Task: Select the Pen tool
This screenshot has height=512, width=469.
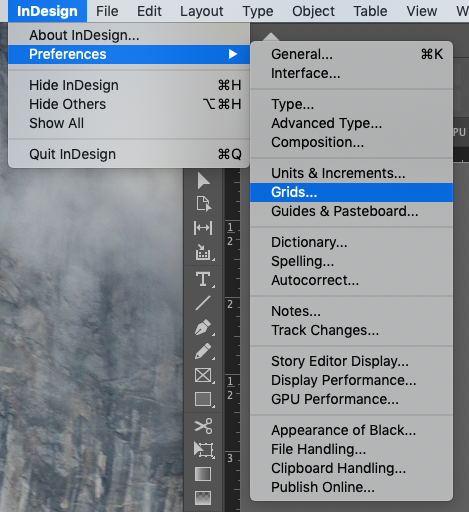Action: pos(204,327)
